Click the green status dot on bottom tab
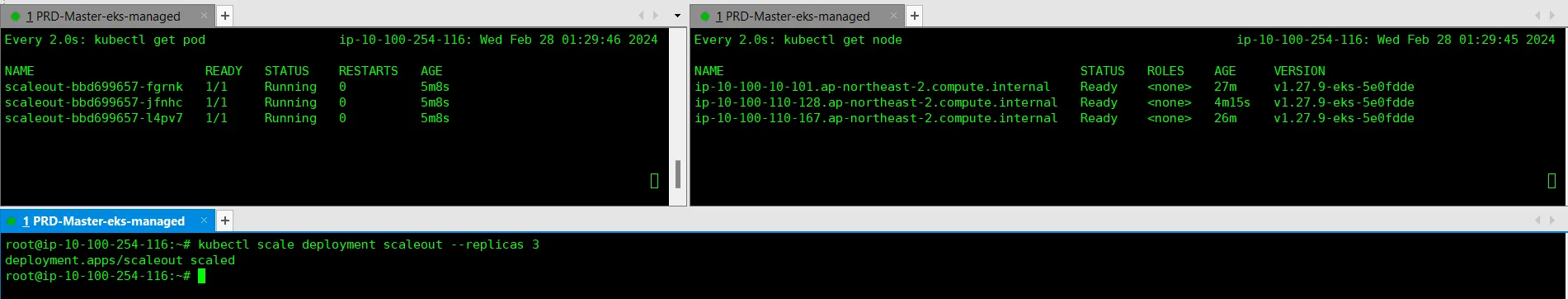The height and width of the screenshot is (299, 1568). tap(12, 221)
